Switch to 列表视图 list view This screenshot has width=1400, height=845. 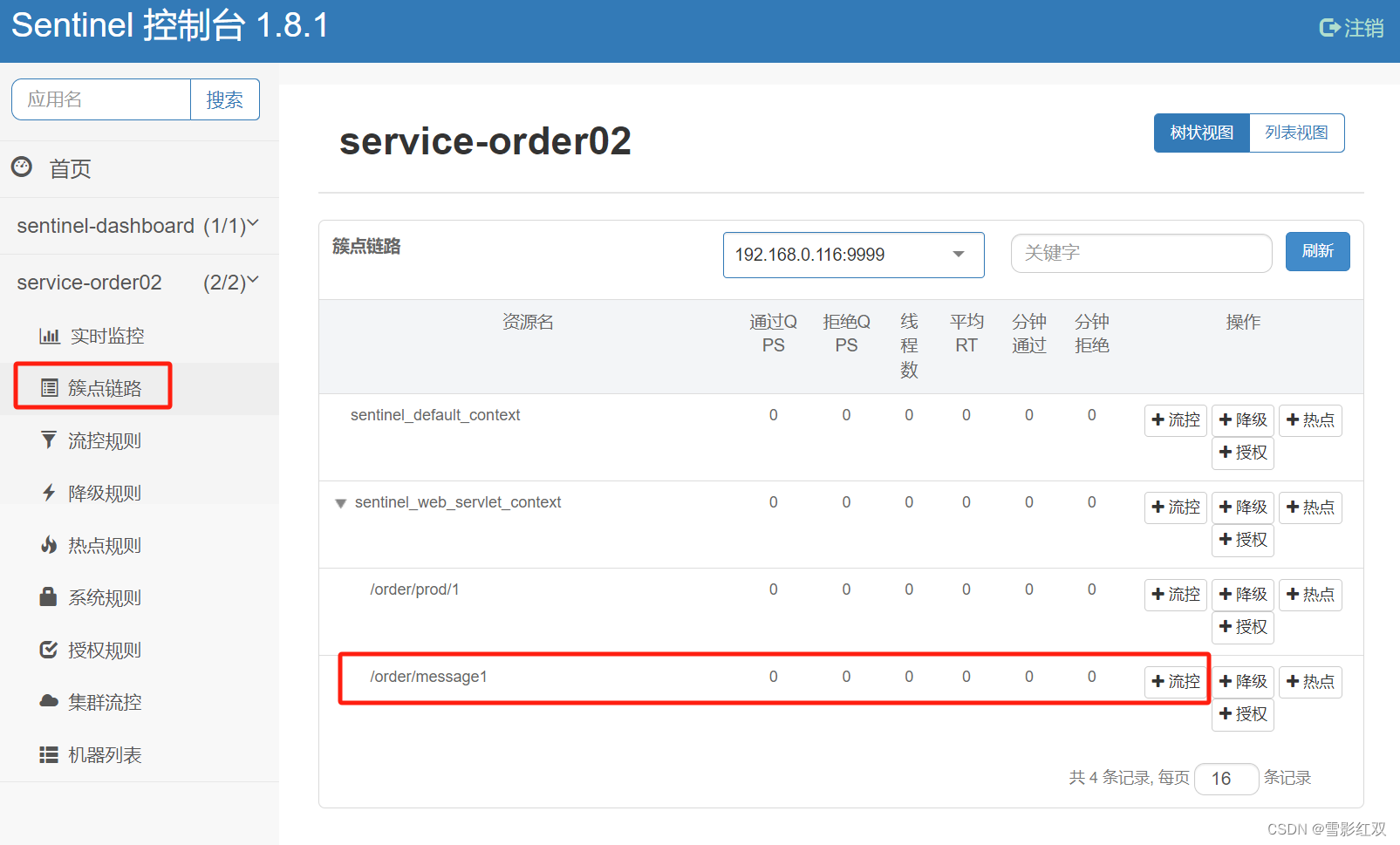click(1296, 133)
